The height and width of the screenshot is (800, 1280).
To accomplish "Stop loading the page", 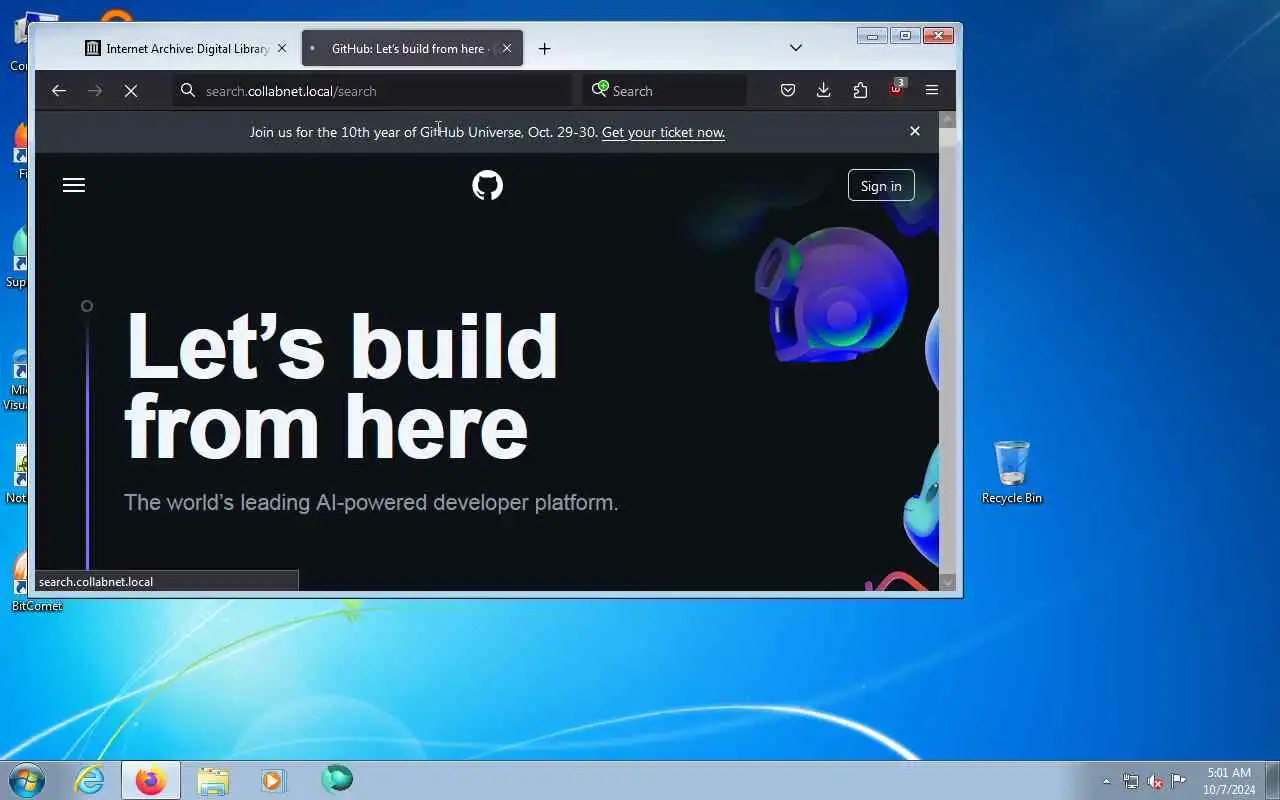I will (130, 91).
